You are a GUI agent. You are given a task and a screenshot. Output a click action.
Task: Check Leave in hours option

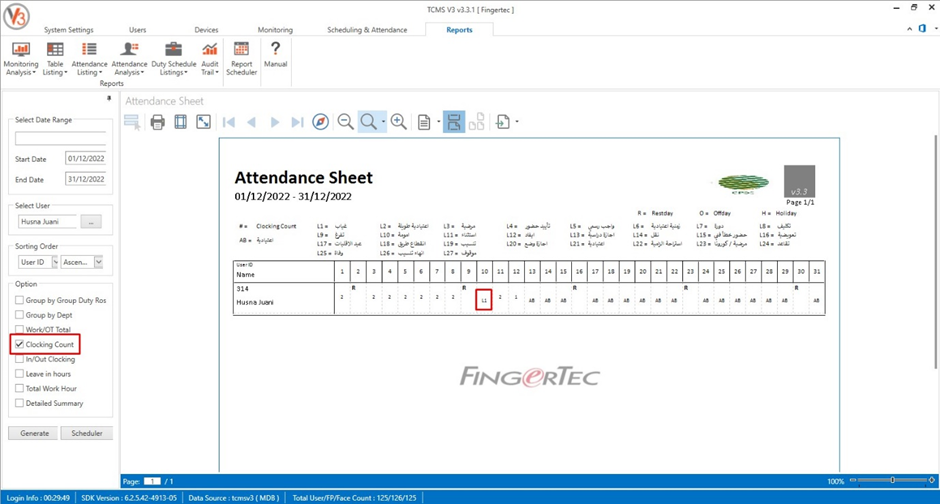(20, 373)
